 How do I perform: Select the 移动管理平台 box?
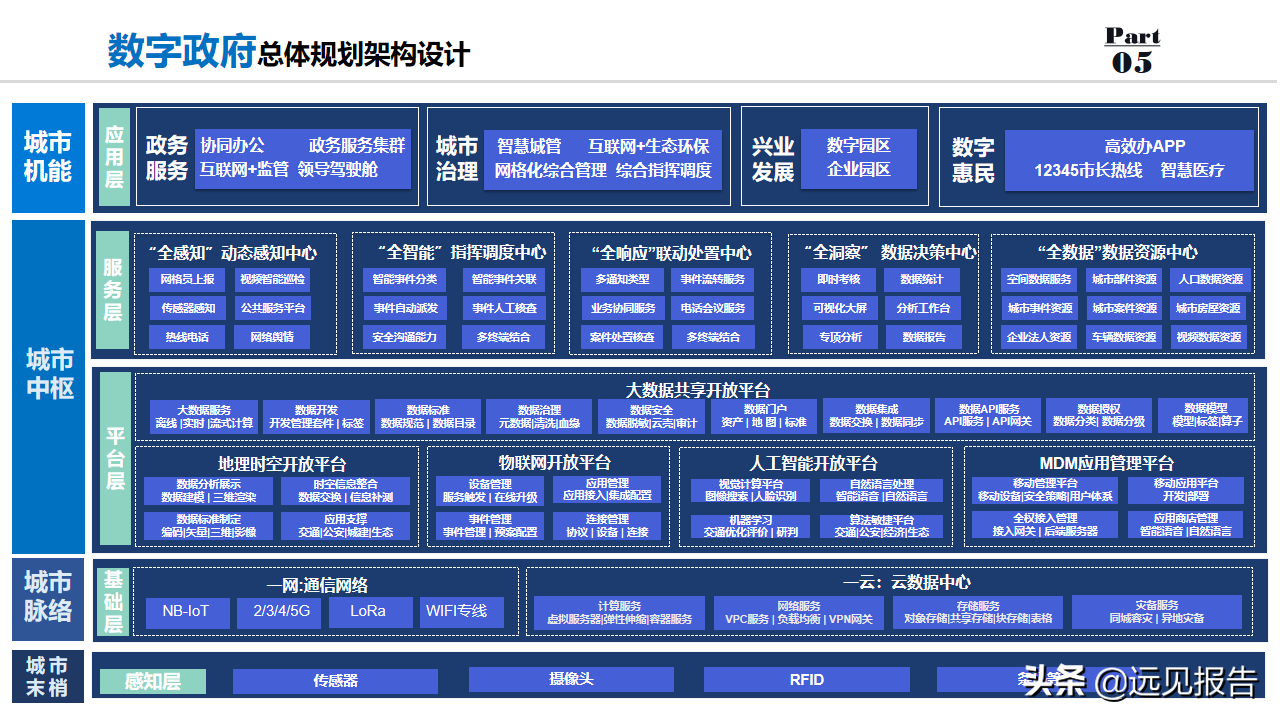1044,490
